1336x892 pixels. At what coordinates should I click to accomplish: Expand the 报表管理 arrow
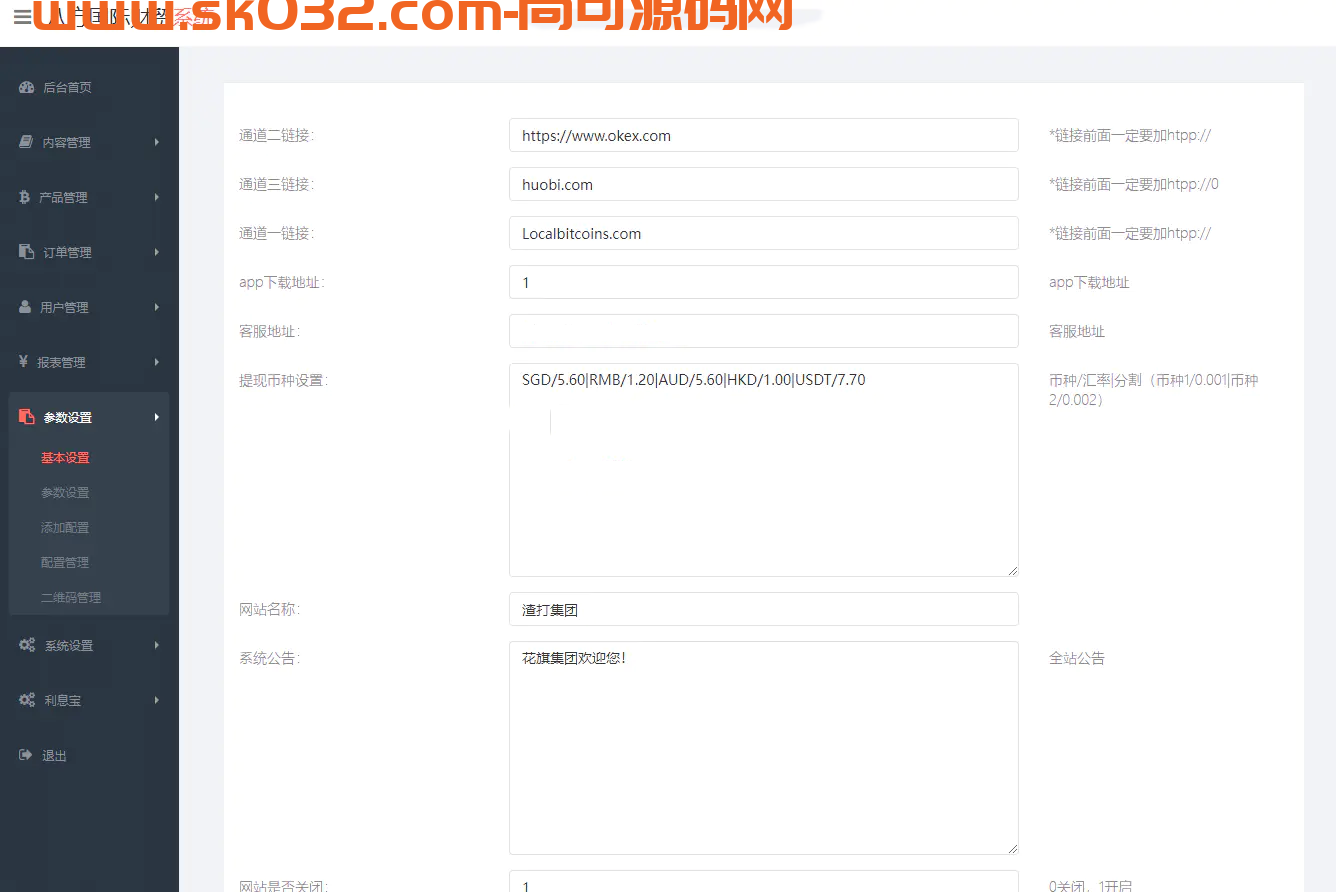coord(157,362)
